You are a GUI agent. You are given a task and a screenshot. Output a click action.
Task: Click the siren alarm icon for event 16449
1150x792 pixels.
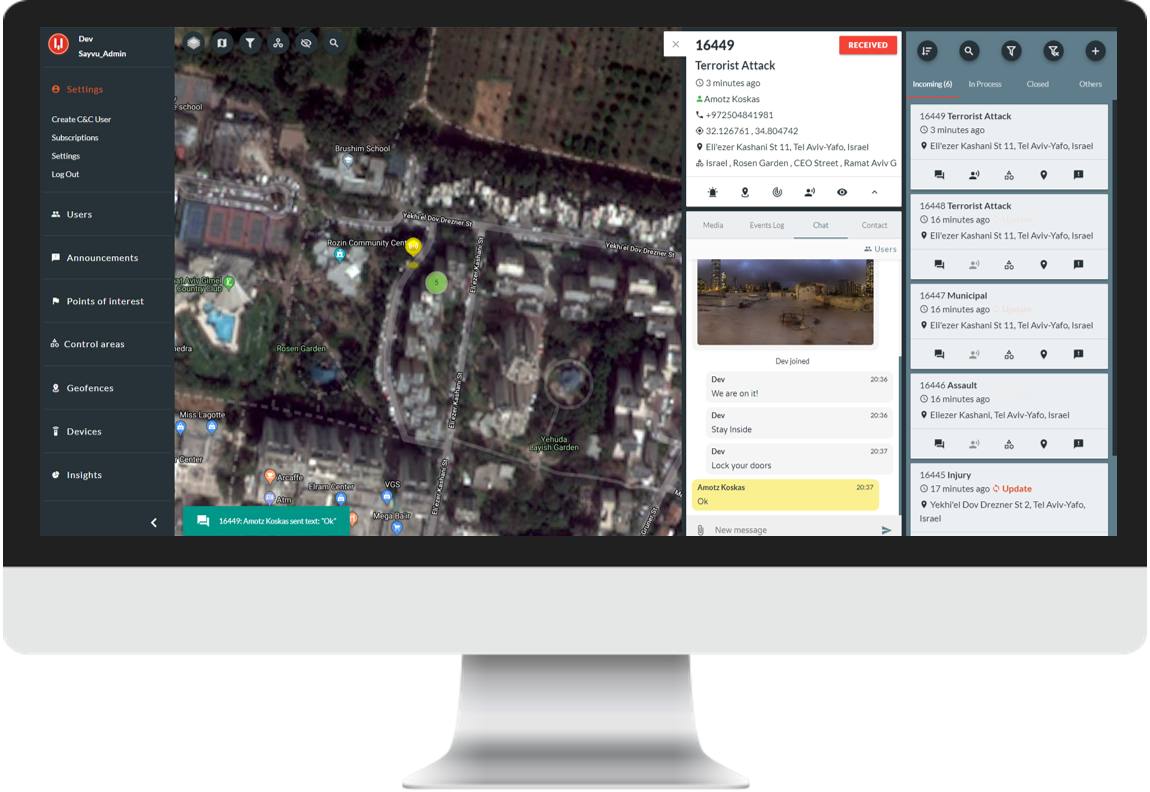tap(712, 192)
